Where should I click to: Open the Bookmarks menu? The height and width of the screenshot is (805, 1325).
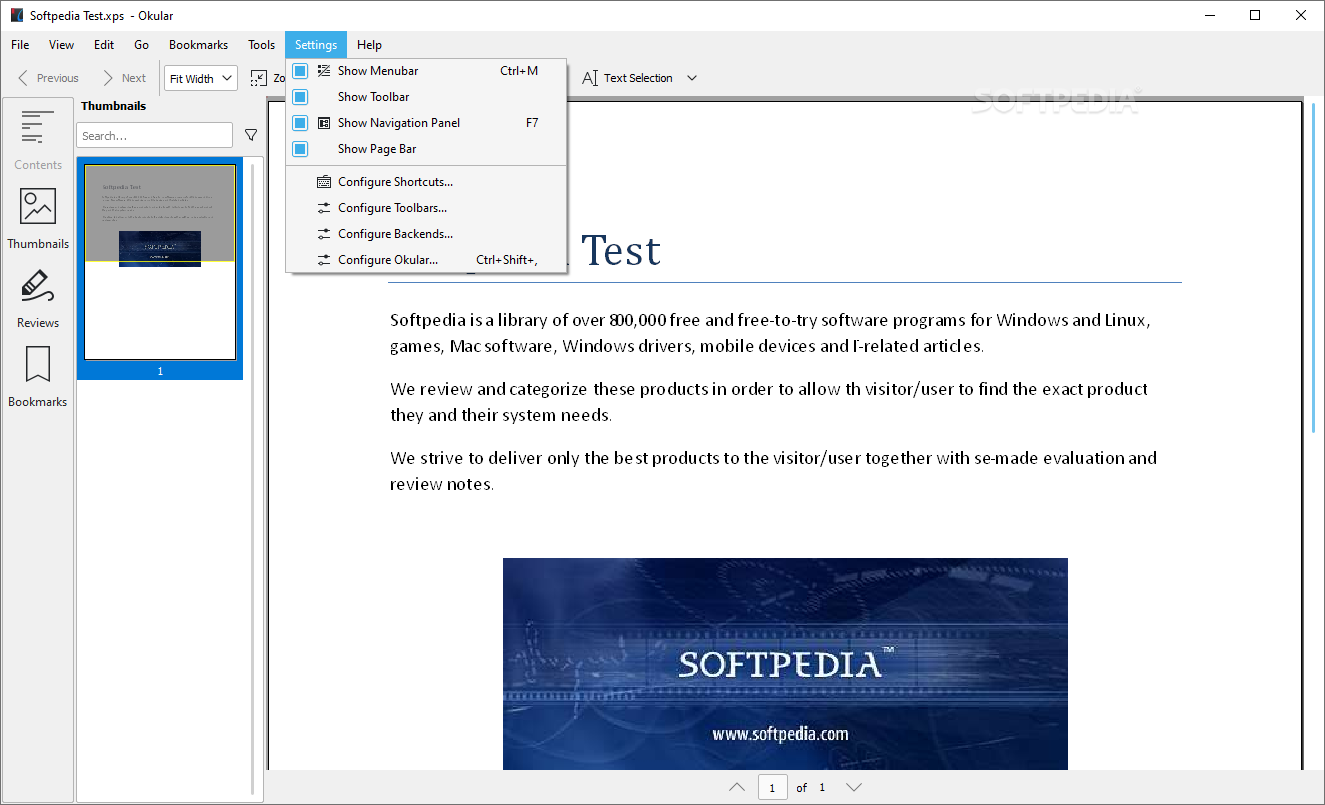(198, 45)
